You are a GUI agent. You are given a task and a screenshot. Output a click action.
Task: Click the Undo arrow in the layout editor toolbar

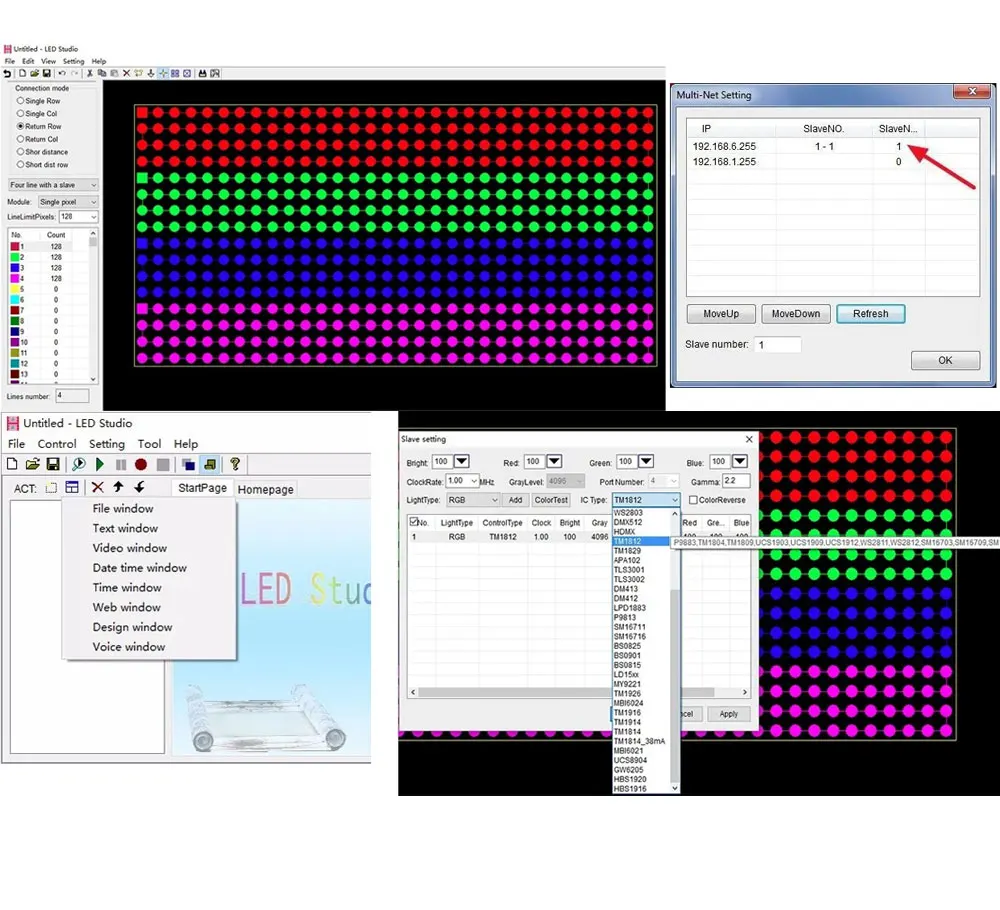click(62, 73)
